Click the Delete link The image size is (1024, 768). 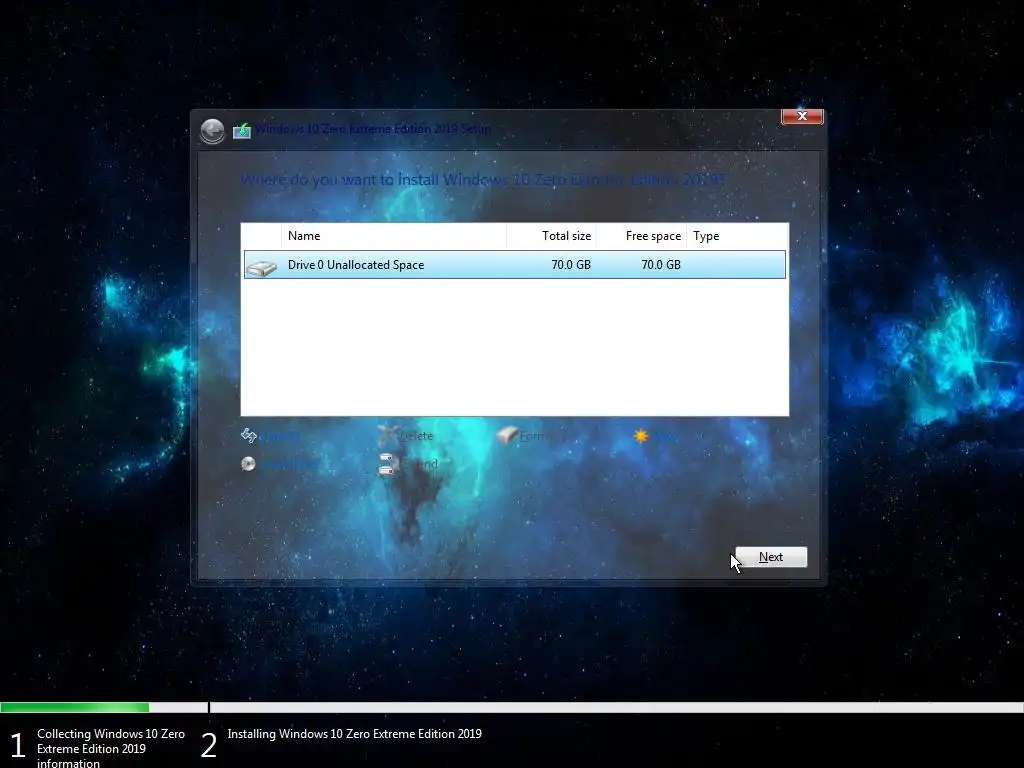coord(416,436)
